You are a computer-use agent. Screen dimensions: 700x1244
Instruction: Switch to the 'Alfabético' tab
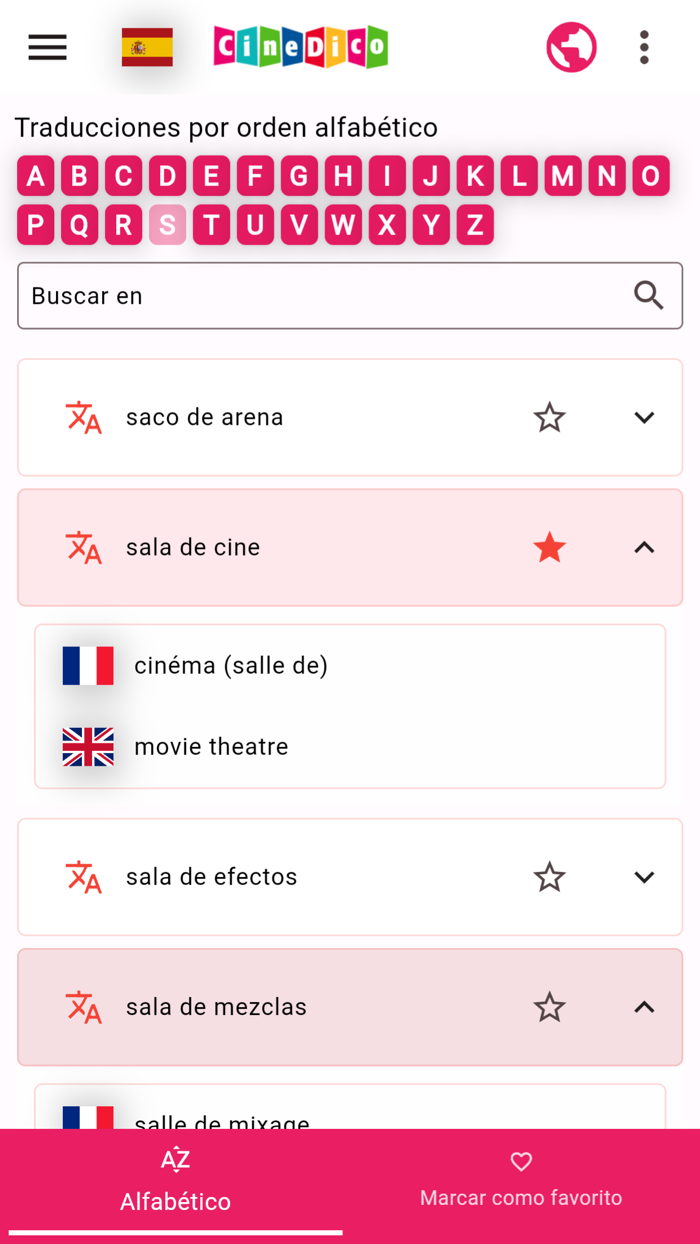[x=175, y=1180]
